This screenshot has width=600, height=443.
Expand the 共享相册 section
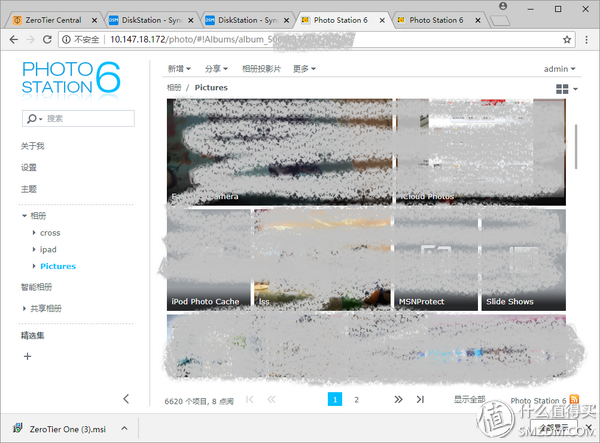24,308
